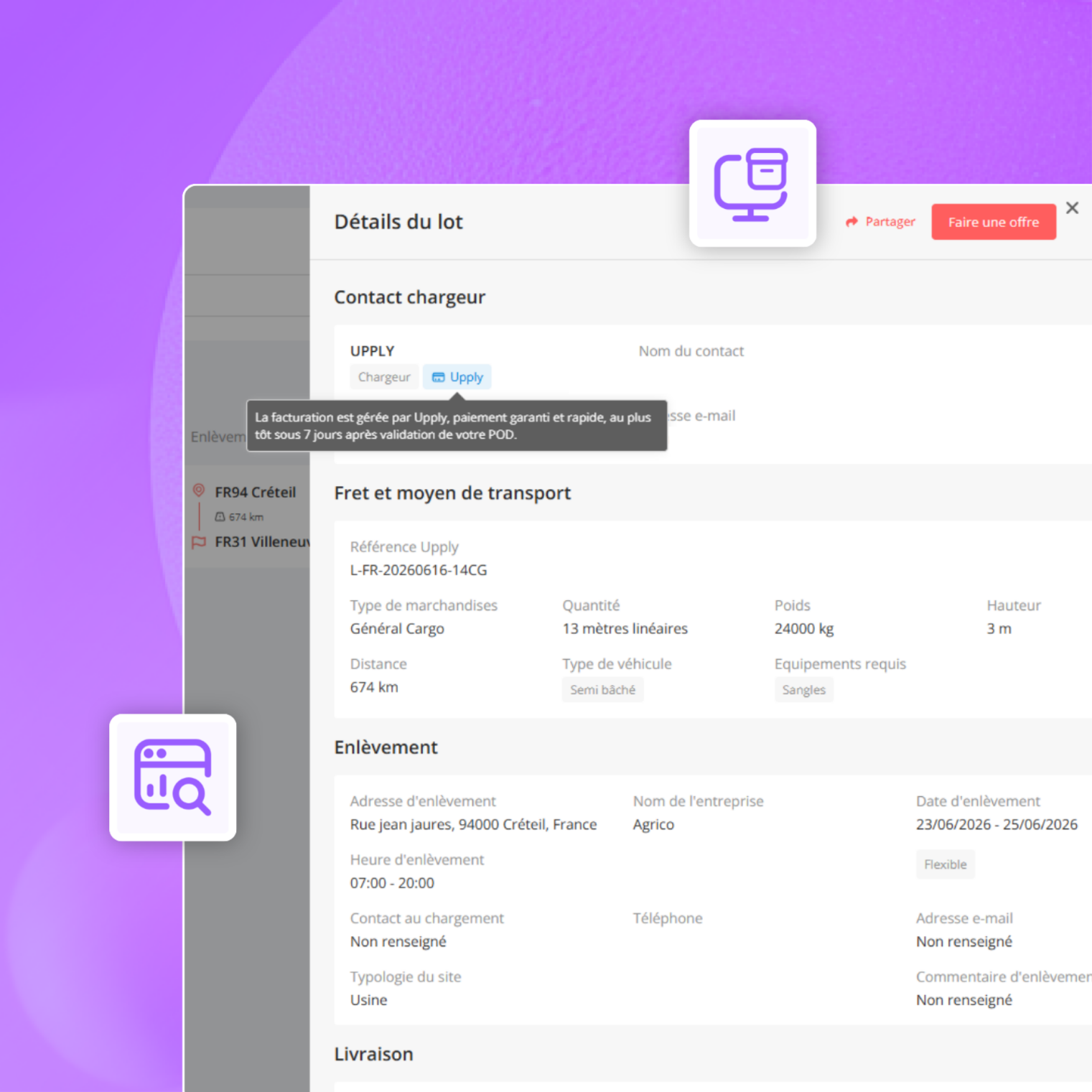This screenshot has height=1092, width=1092.
Task: Select the pickup hours 07:00 - 20:00
Action: tap(392, 883)
